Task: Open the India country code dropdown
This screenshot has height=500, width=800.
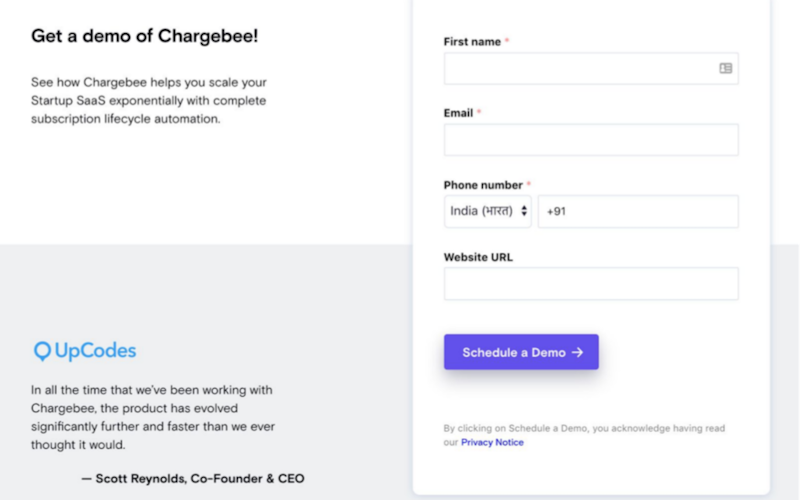Action: click(x=488, y=211)
